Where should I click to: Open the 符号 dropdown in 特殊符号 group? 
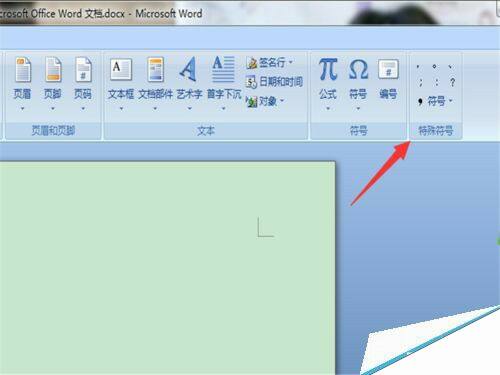click(x=436, y=101)
